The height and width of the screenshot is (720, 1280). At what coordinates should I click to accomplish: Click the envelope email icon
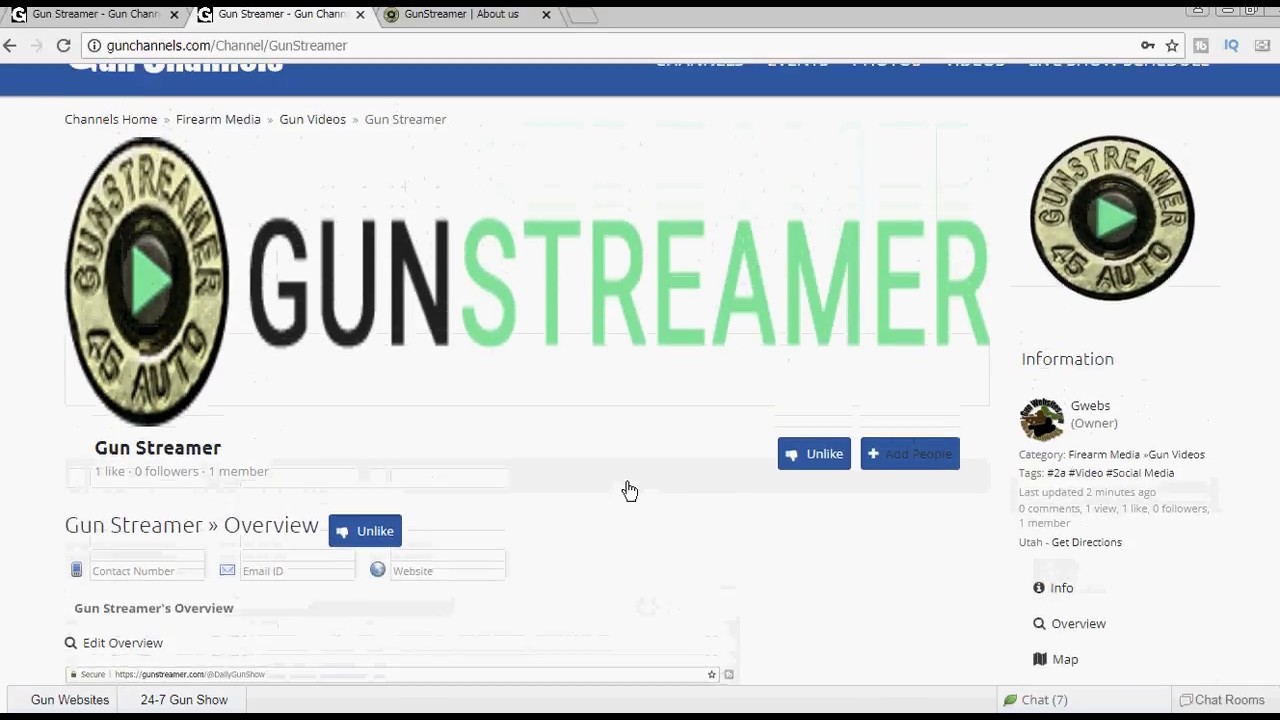[x=227, y=570]
